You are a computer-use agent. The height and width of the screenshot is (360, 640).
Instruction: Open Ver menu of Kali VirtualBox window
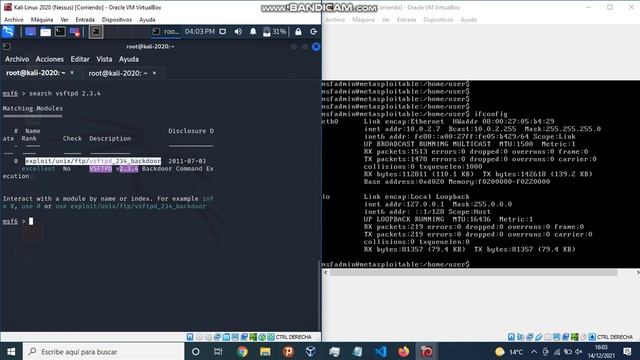pyautogui.click(x=64, y=20)
